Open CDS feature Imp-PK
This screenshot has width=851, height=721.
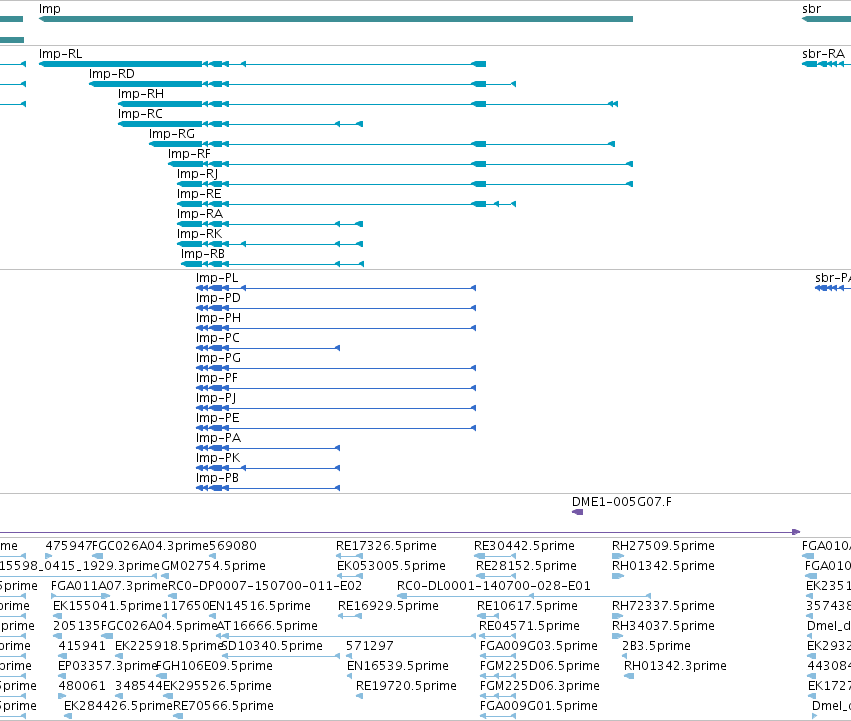click(x=218, y=459)
